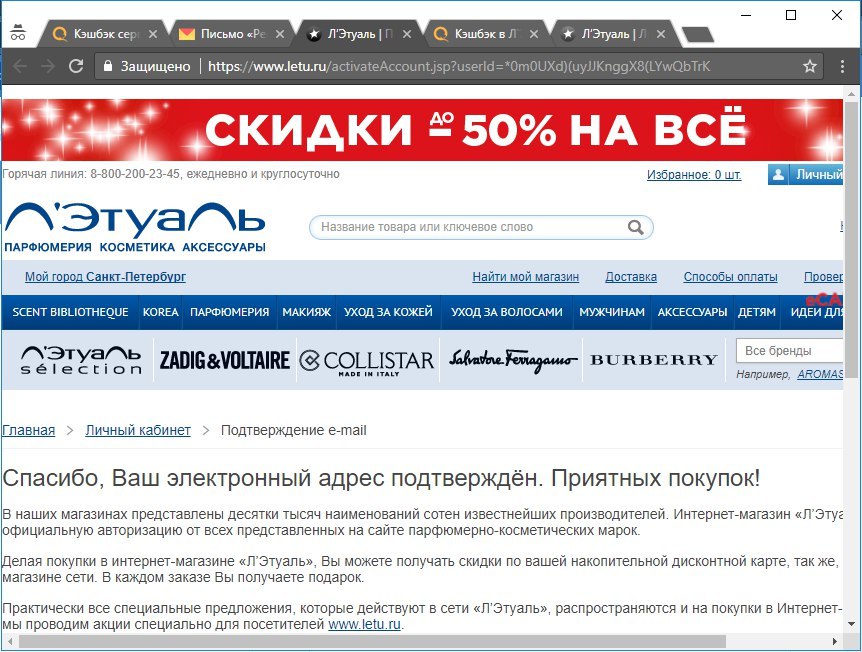The height and width of the screenshot is (652, 862).
Task: Open the МАКИЯЖ menu item
Action: point(307,312)
